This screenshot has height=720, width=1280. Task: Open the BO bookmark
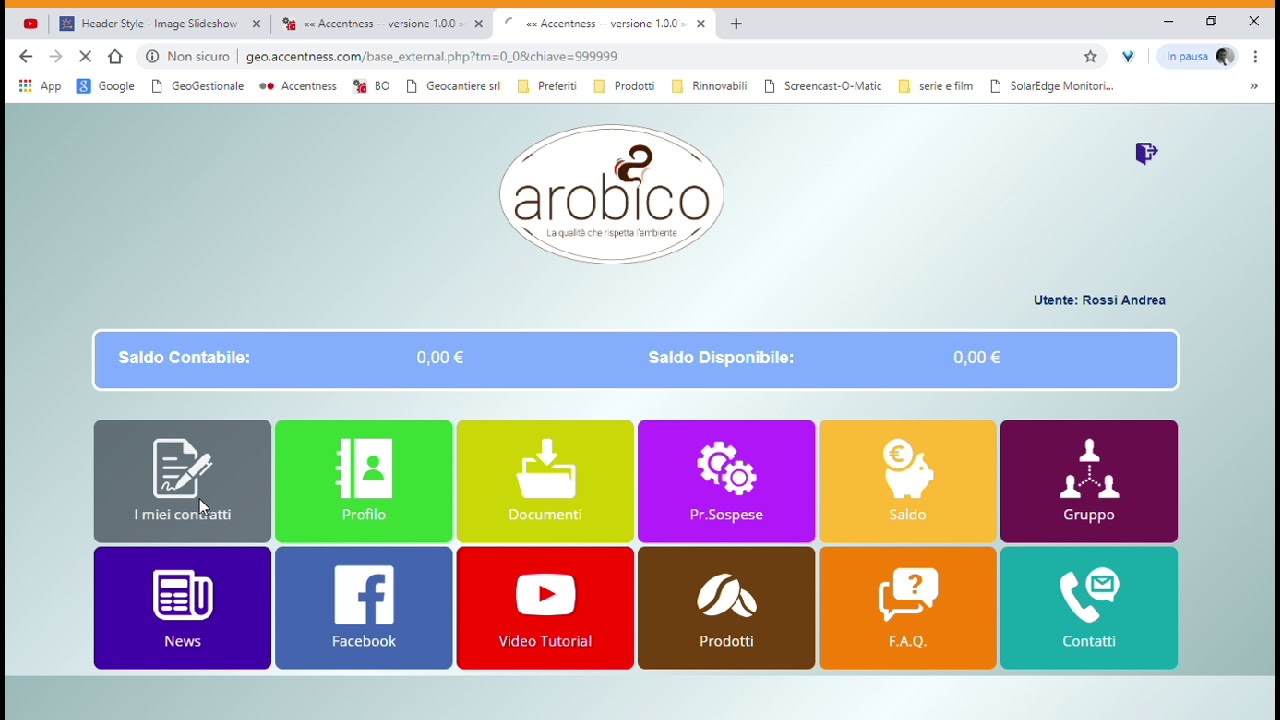click(x=371, y=86)
